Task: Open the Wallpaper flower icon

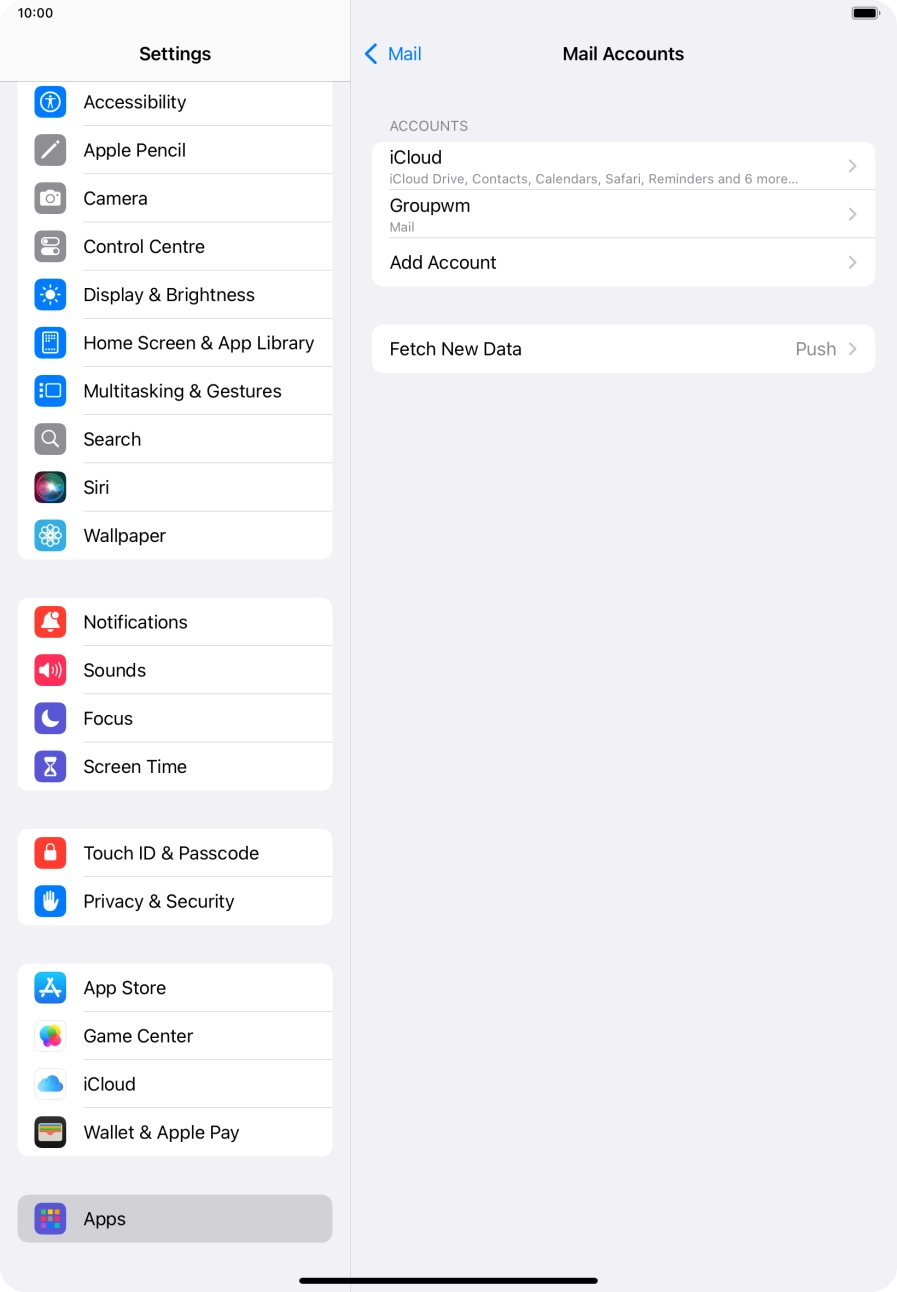Action: coord(50,535)
